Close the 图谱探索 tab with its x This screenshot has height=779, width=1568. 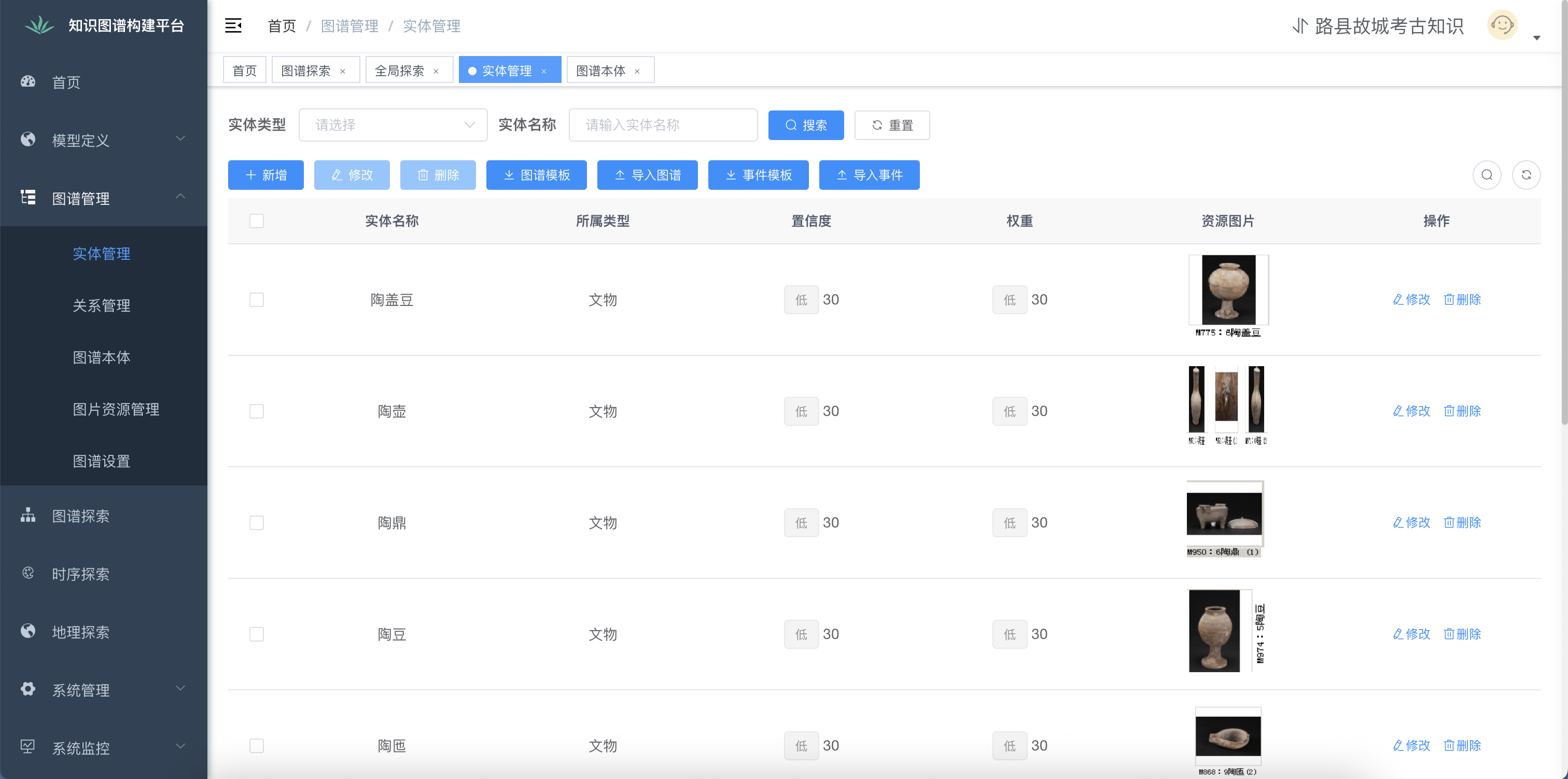[343, 71]
